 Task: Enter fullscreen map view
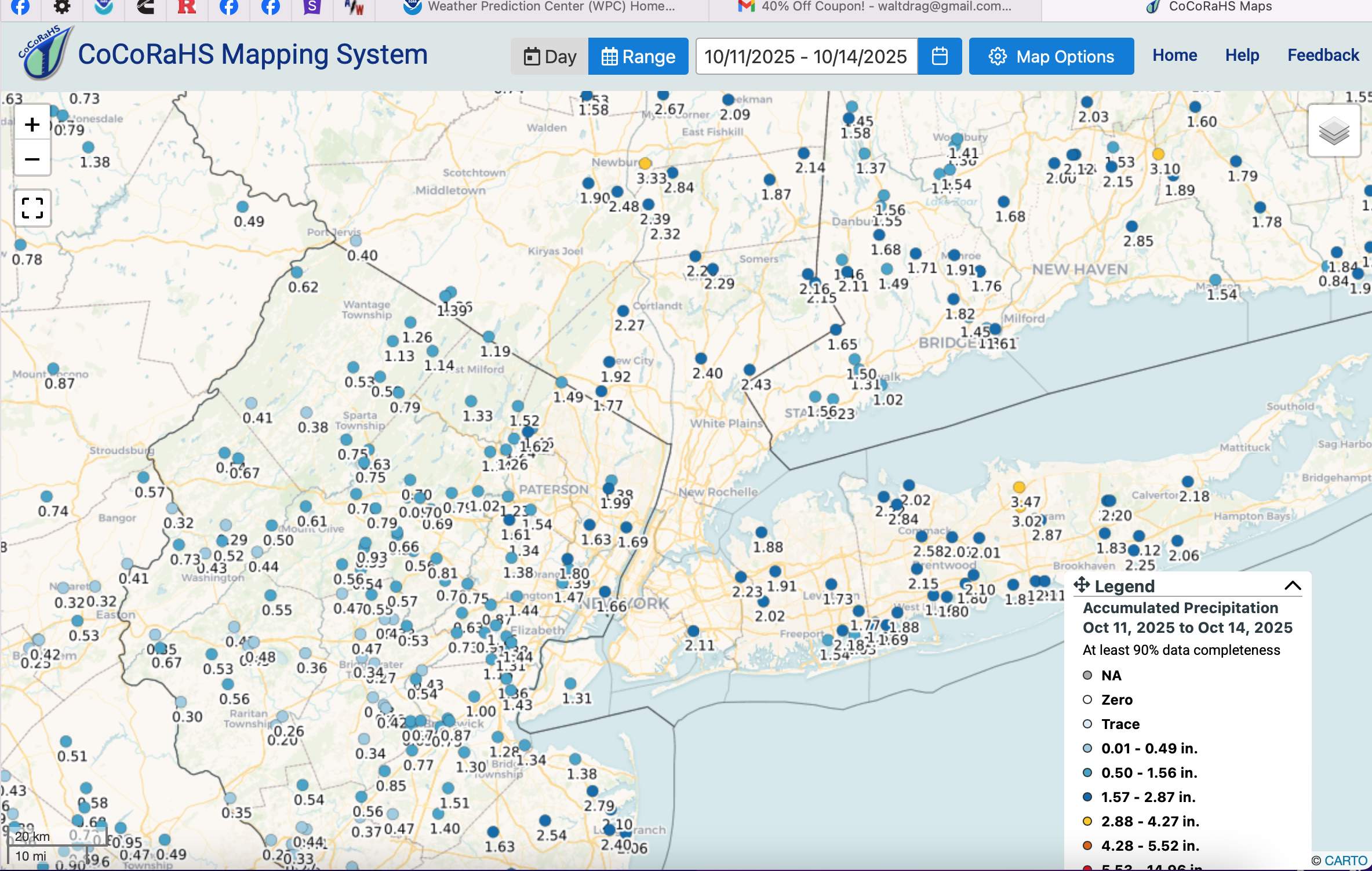(x=32, y=208)
